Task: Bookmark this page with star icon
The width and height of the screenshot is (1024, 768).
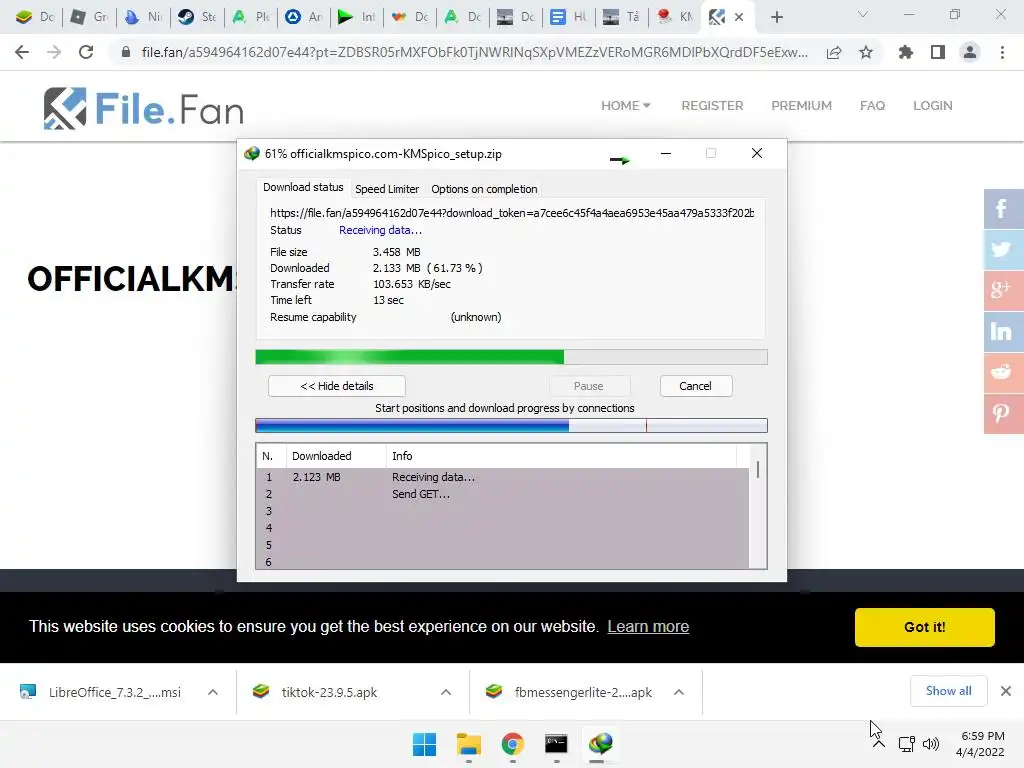Action: coord(866,52)
